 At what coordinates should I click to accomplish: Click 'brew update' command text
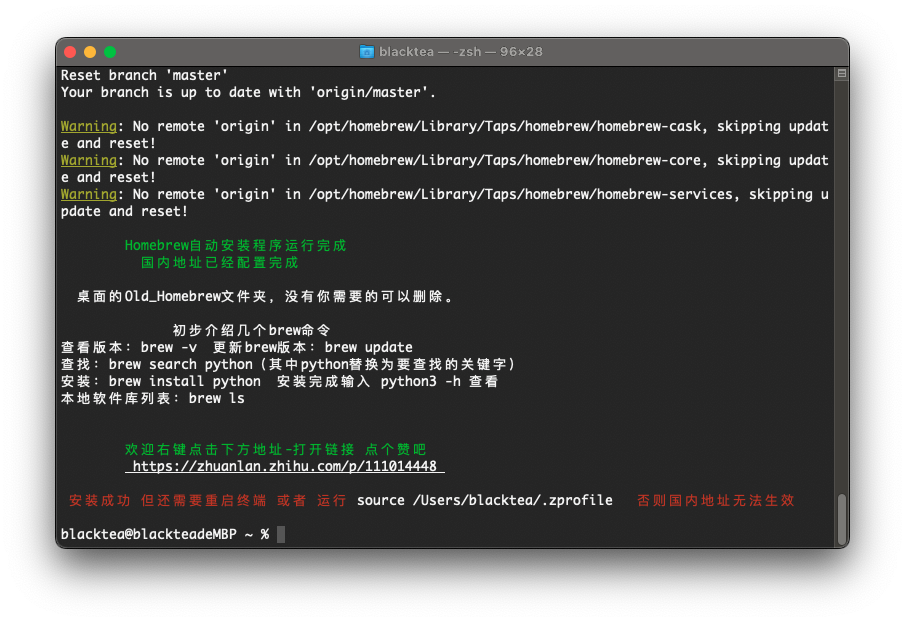coord(368,347)
